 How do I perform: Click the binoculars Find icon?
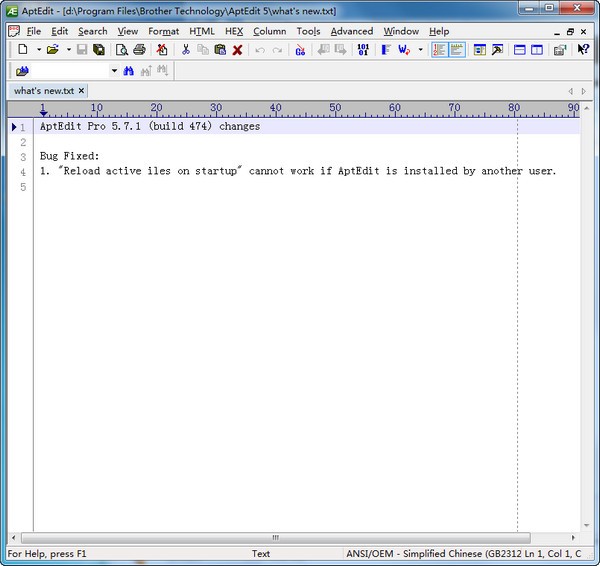pyautogui.click(x=129, y=71)
